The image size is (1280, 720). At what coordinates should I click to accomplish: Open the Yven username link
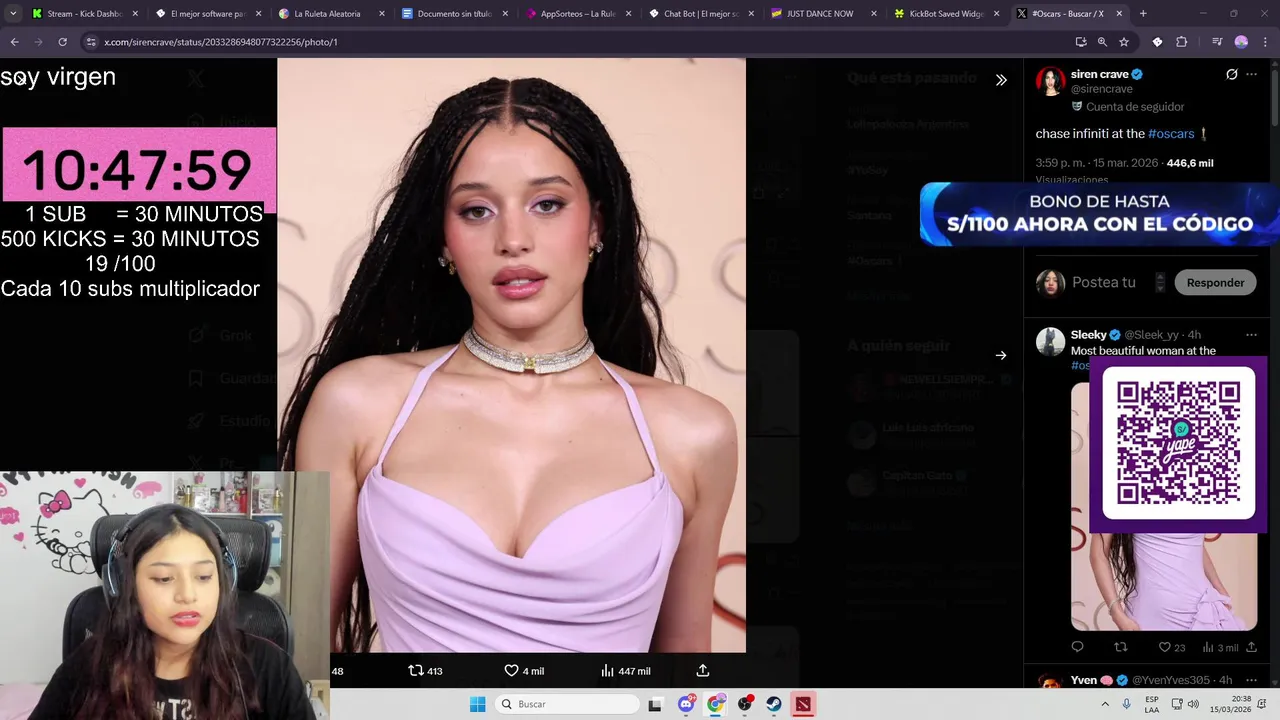pos(1084,680)
